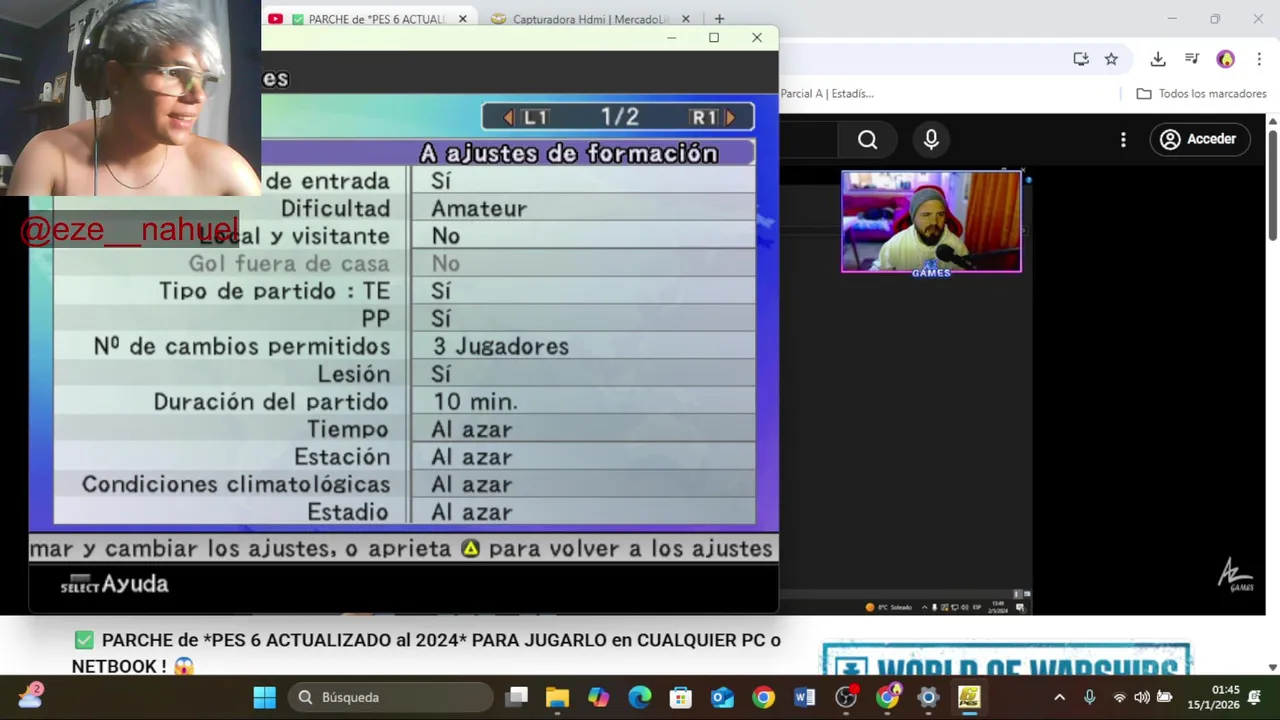Launch Copilot from taskbar
Image resolution: width=1280 pixels, height=720 pixels.
coord(598,697)
